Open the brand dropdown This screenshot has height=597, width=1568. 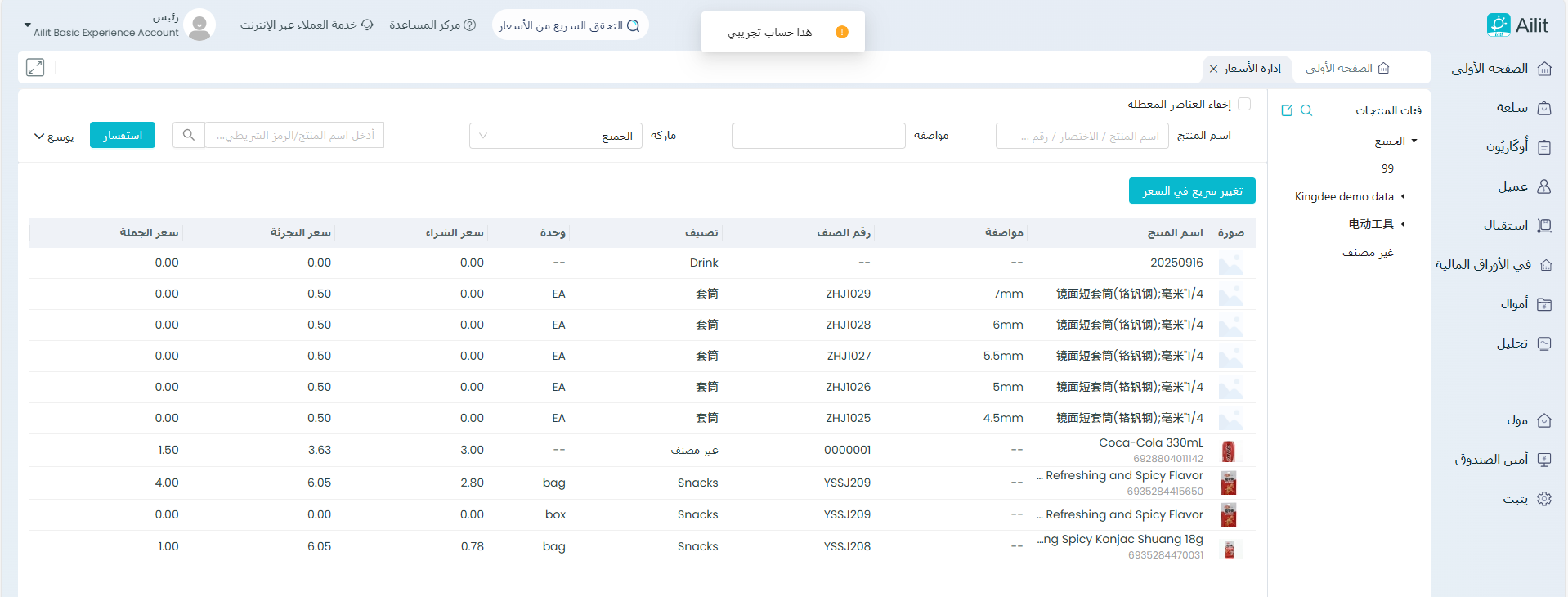pyautogui.click(x=556, y=136)
